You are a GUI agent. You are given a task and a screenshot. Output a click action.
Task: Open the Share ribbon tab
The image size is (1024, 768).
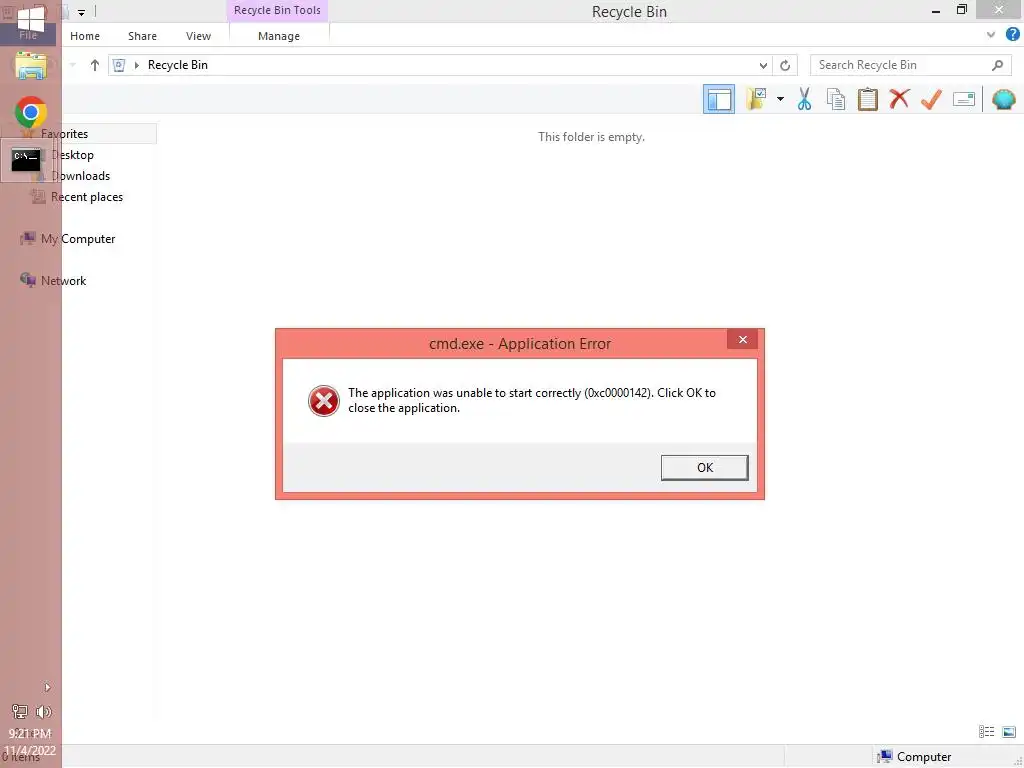pyautogui.click(x=142, y=36)
